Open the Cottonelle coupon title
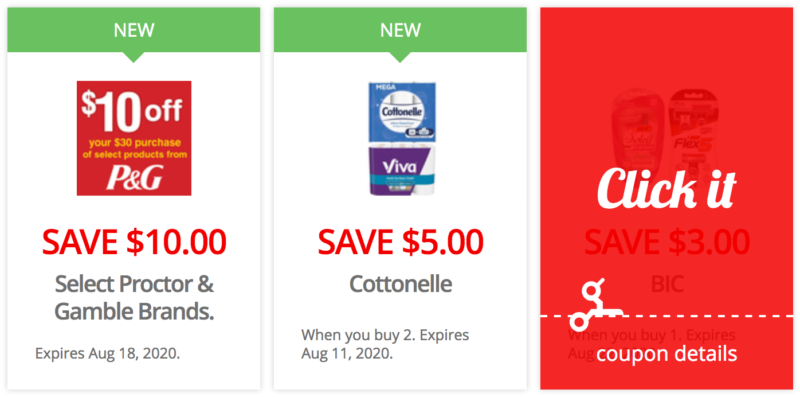The width and height of the screenshot is (800, 397). click(x=401, y=284)
